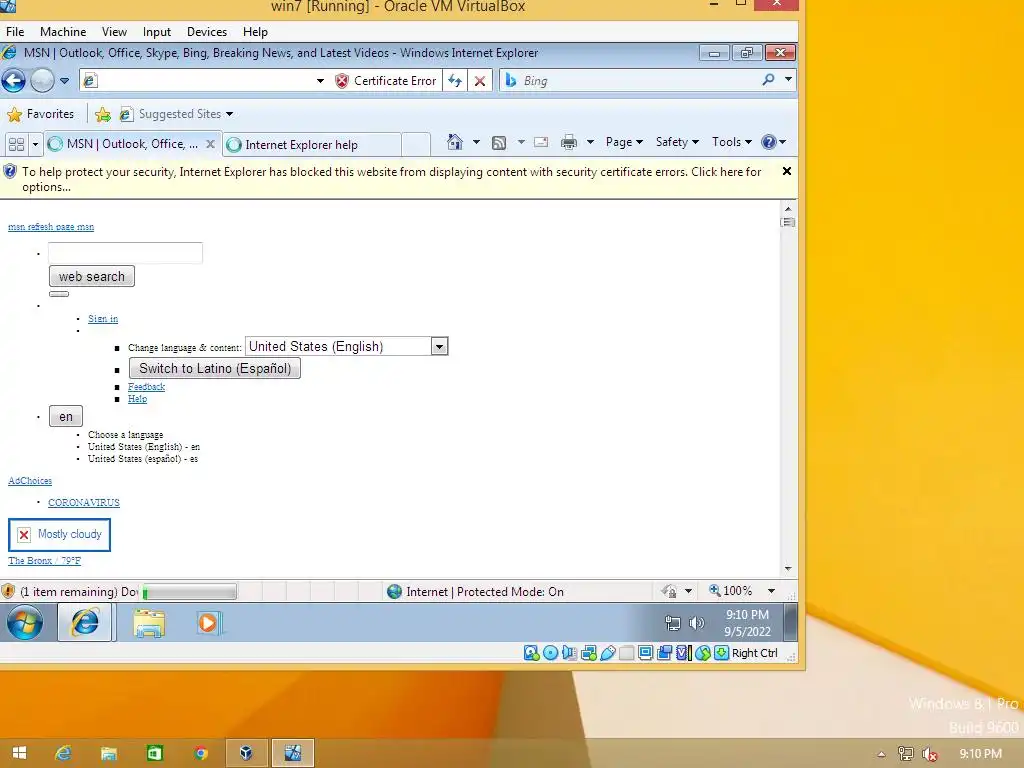This screenshot has width=1024, height=768.
Task: Open the Quick Tabs list dropdown arrow
Action: pos(35,144)
